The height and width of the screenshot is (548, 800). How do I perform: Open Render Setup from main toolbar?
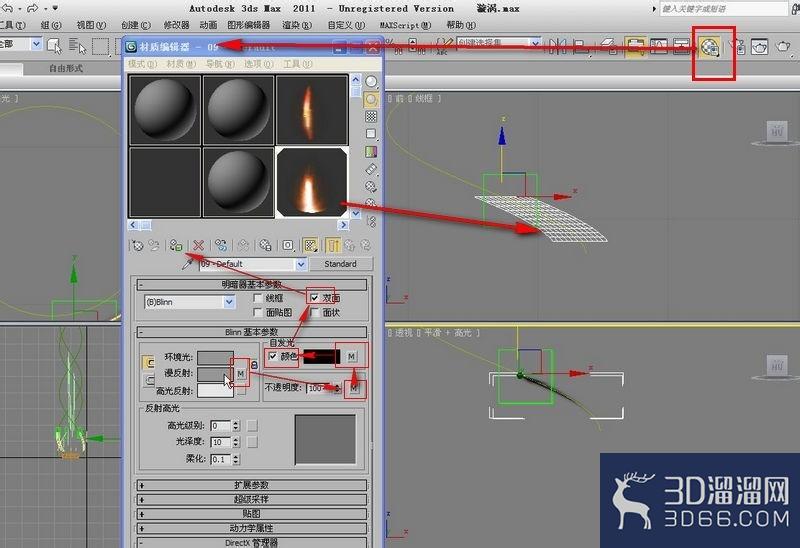click(737, 47)
